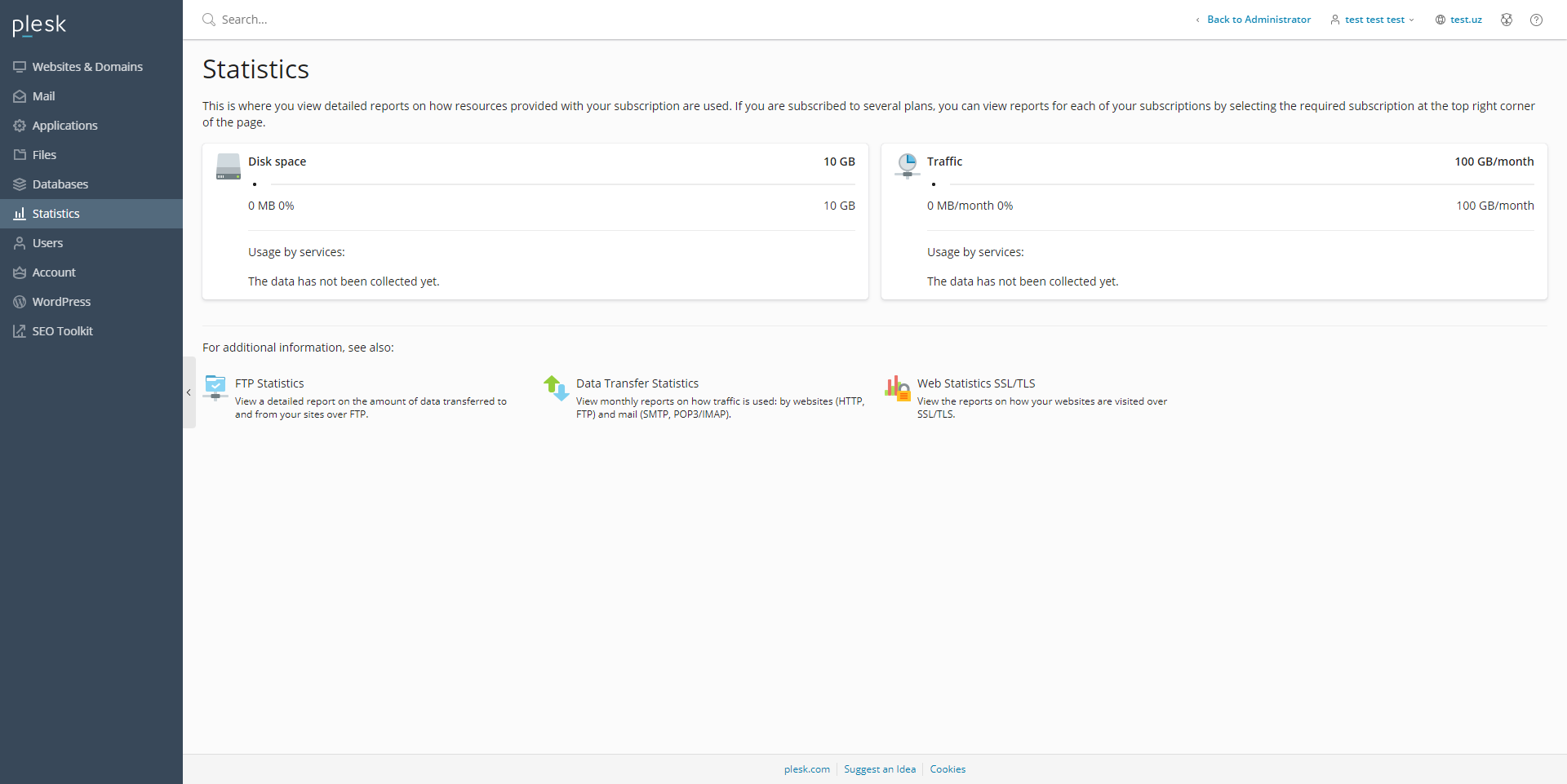Click the Disk space usage progress bar
The width and height of the screenshot is (1567, 784).
(552, 184)
